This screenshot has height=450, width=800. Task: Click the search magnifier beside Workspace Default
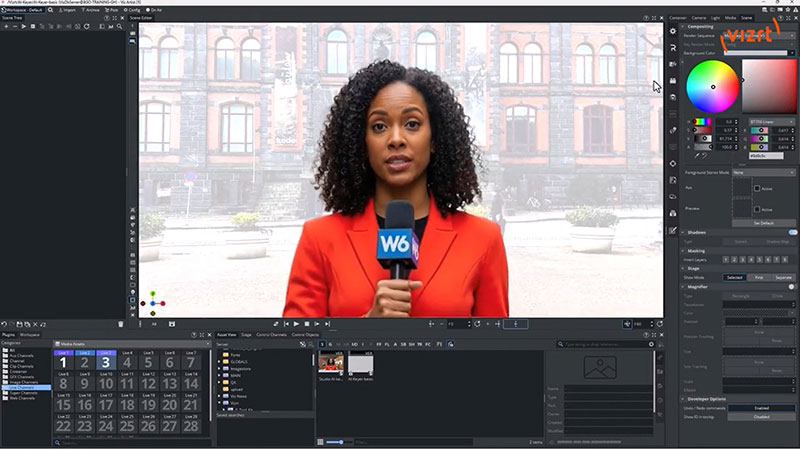click(51, 10)
